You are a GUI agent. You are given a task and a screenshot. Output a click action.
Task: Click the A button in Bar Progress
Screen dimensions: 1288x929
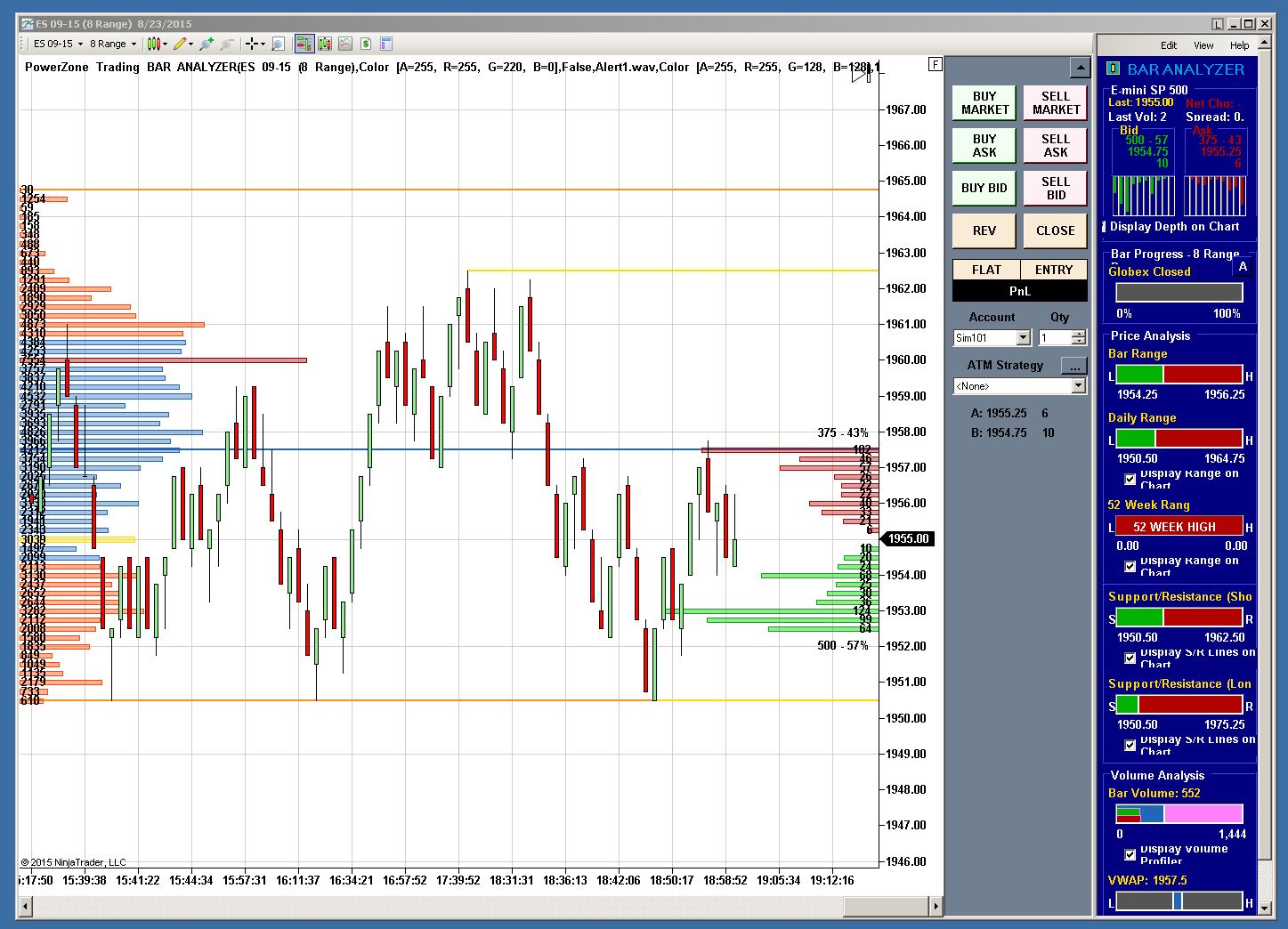pos(1243,266)
